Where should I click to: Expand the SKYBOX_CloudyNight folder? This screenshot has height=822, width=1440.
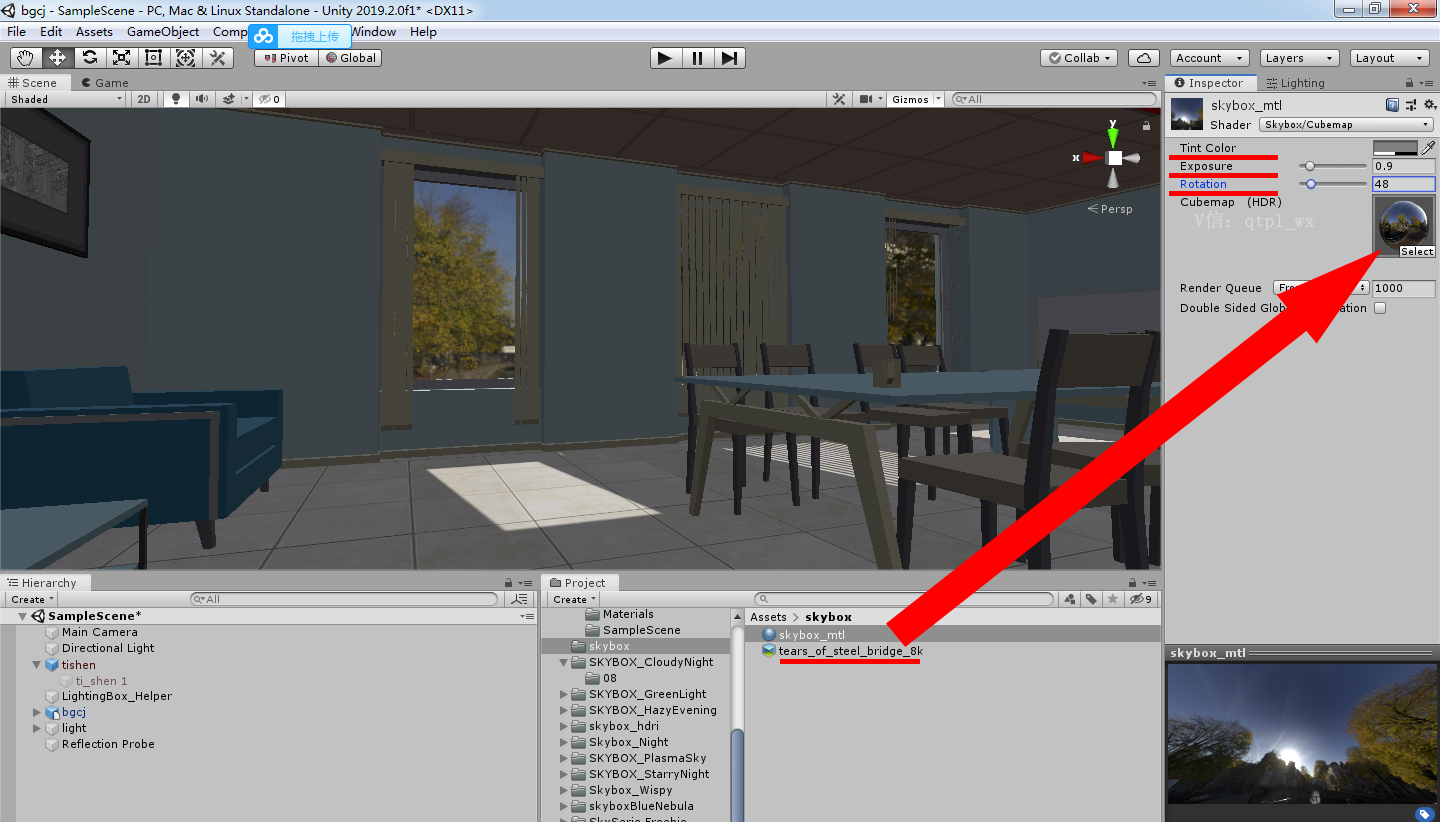click(x=566, y=662)
